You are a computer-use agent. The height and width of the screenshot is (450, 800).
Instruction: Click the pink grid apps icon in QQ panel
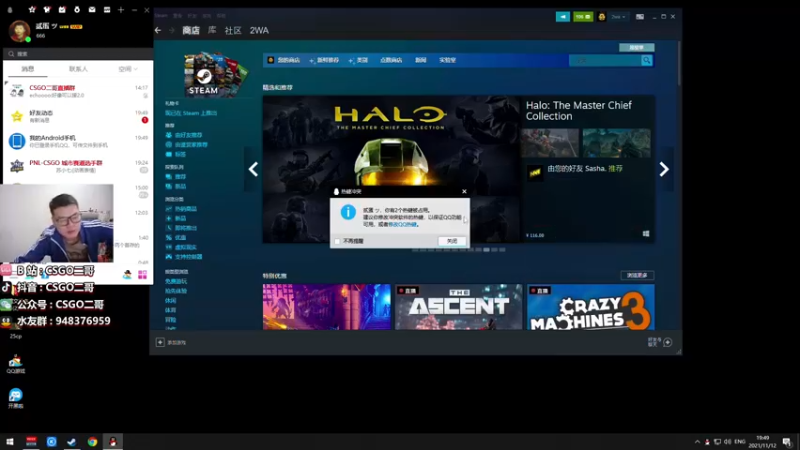(x=142, y=275)
